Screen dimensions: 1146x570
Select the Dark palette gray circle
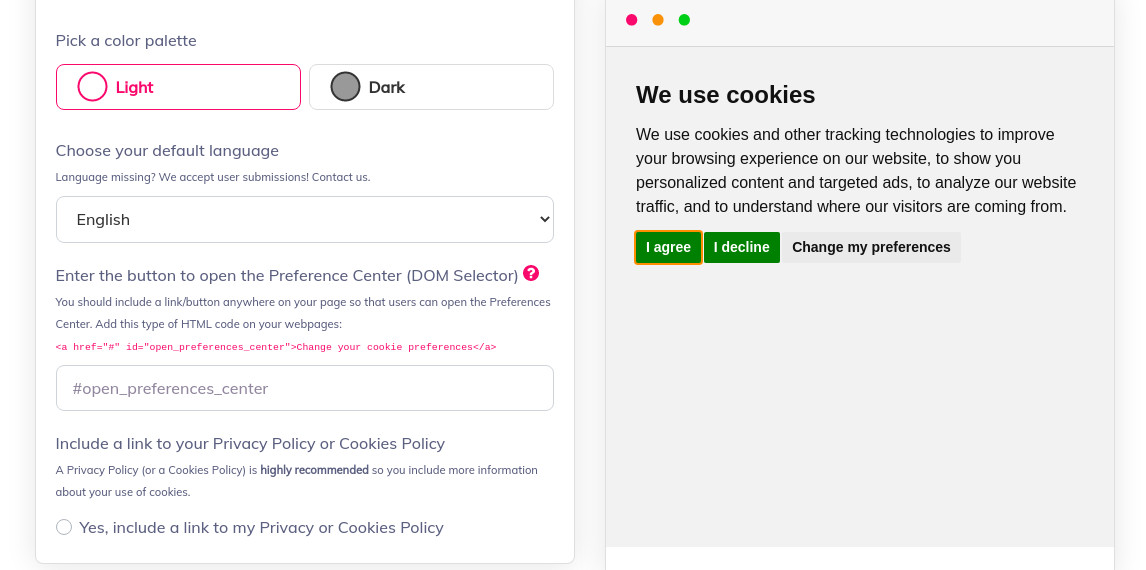(346, 87)
